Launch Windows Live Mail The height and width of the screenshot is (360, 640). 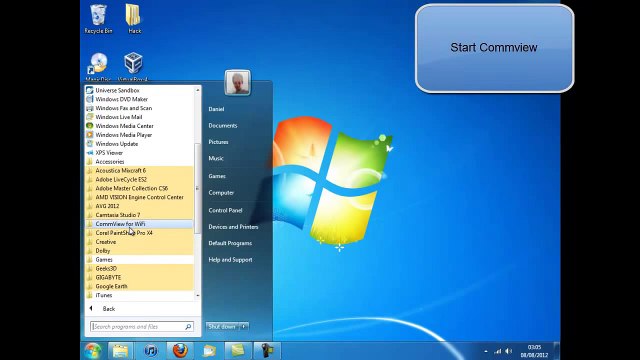(x=139, y=117)
